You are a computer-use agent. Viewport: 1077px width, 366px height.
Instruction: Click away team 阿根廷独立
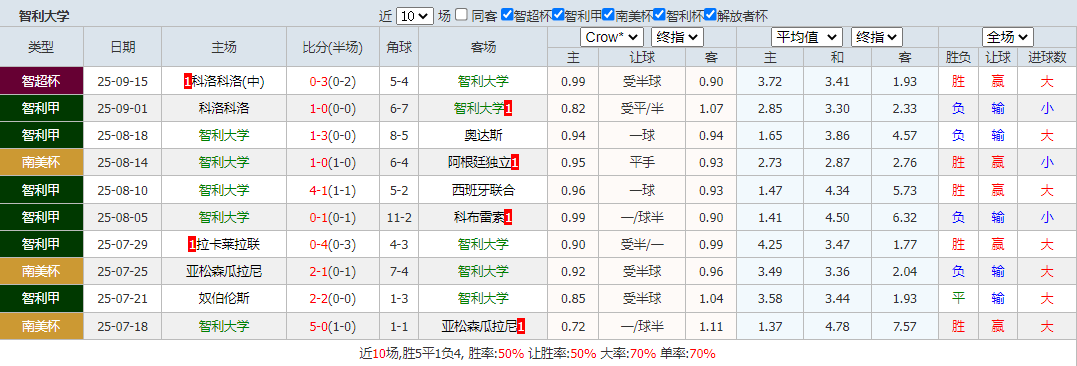[x=479, y=163]
